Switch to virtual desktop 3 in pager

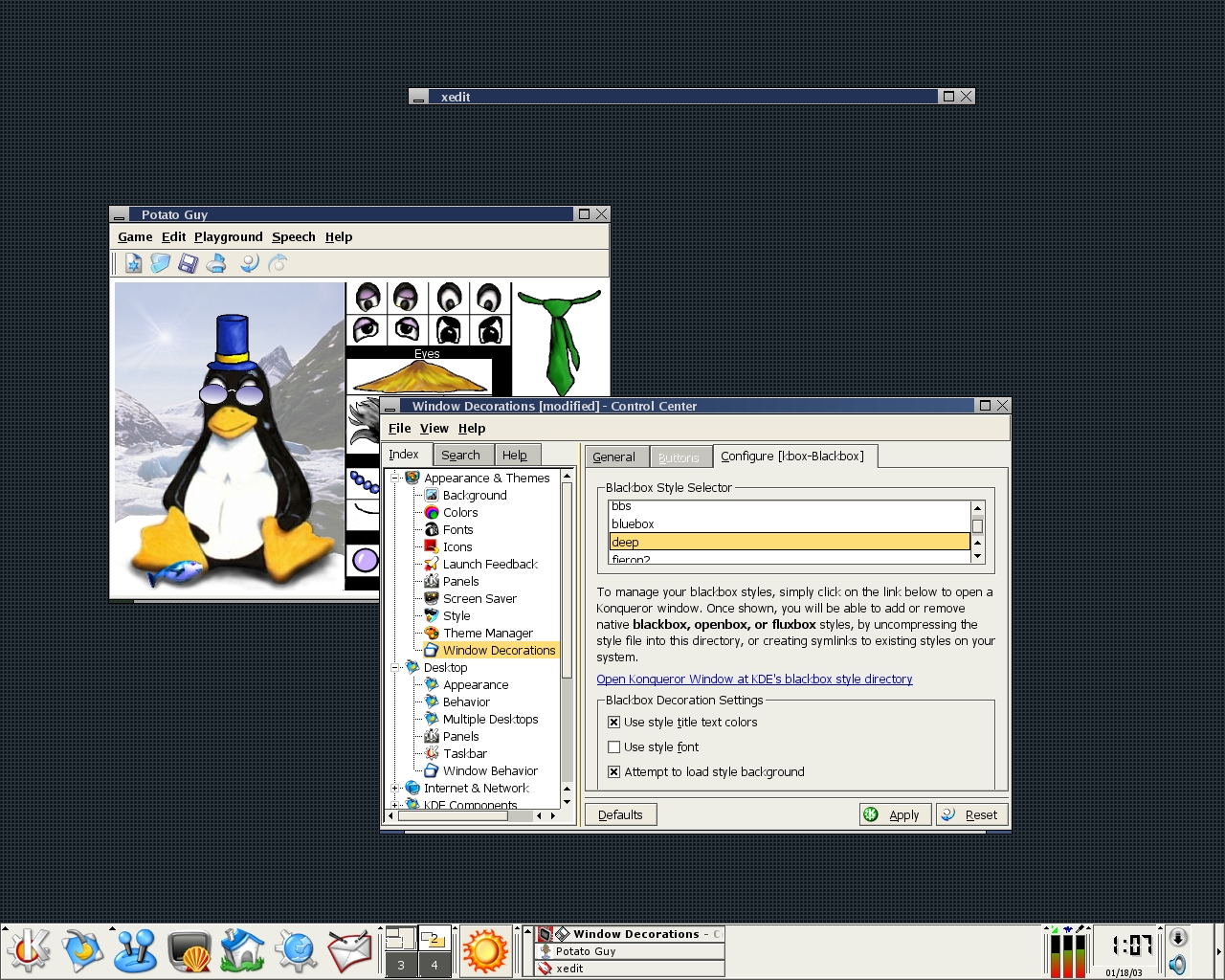[401, 965]
